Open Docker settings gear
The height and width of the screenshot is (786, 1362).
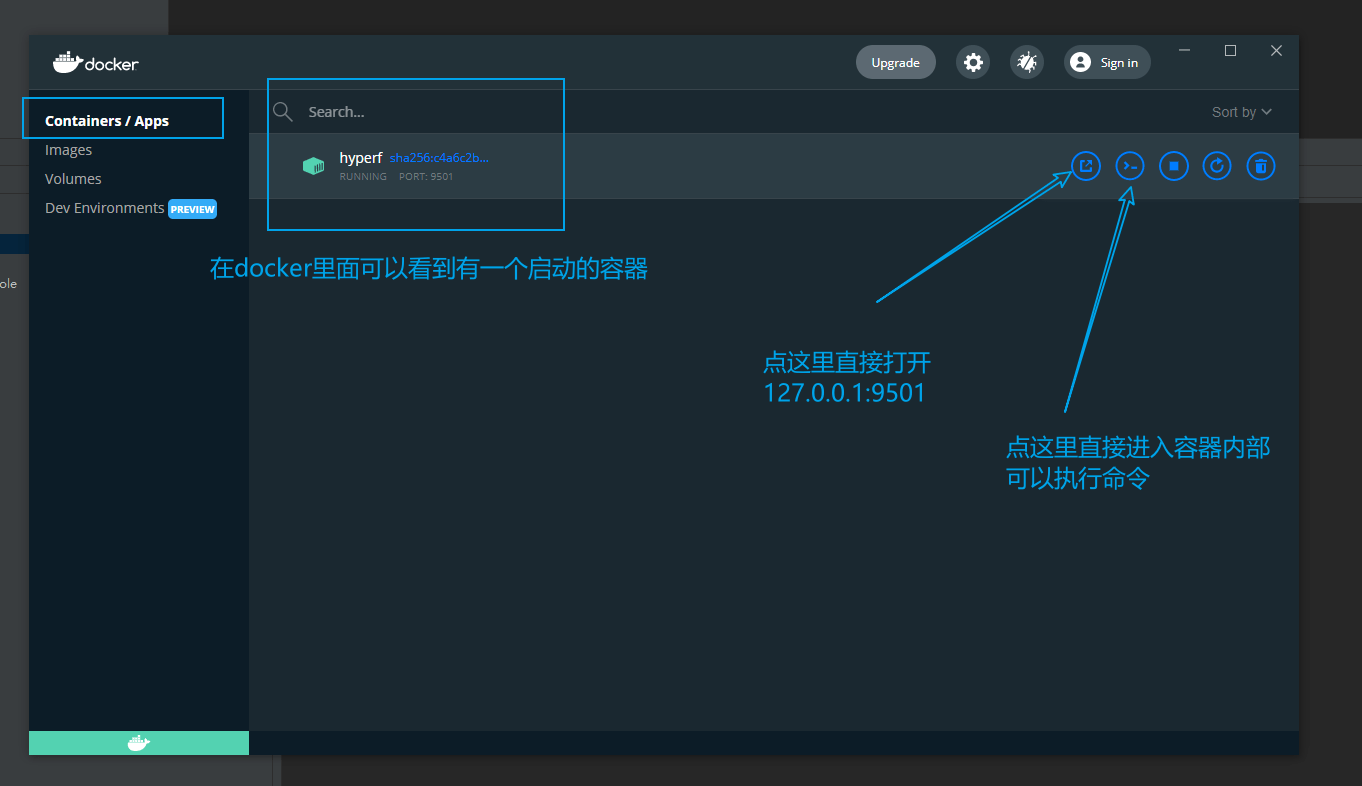[973, 62]
